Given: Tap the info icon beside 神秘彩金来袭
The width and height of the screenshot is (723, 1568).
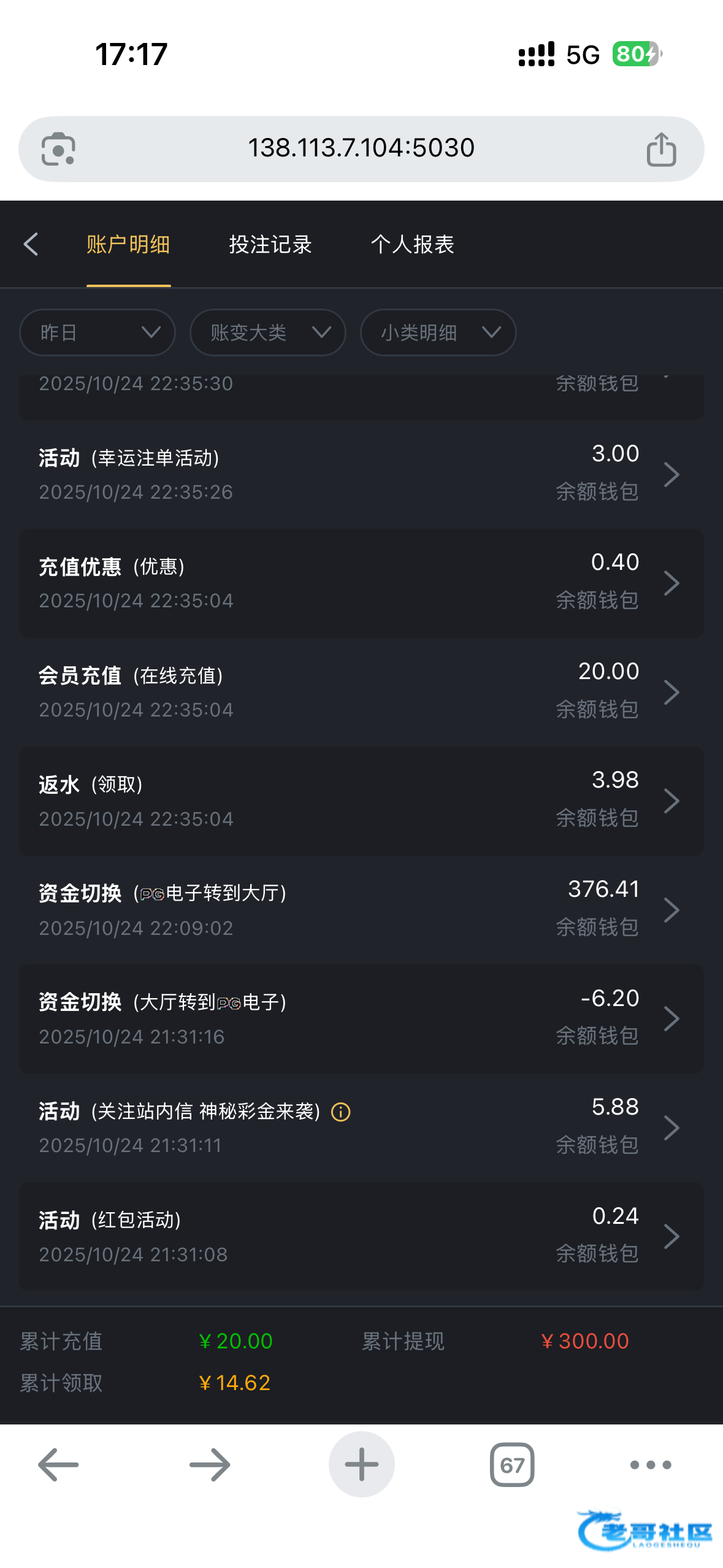Looking at the screenshot, I should pyautogui.click(x=341, y=1112).
